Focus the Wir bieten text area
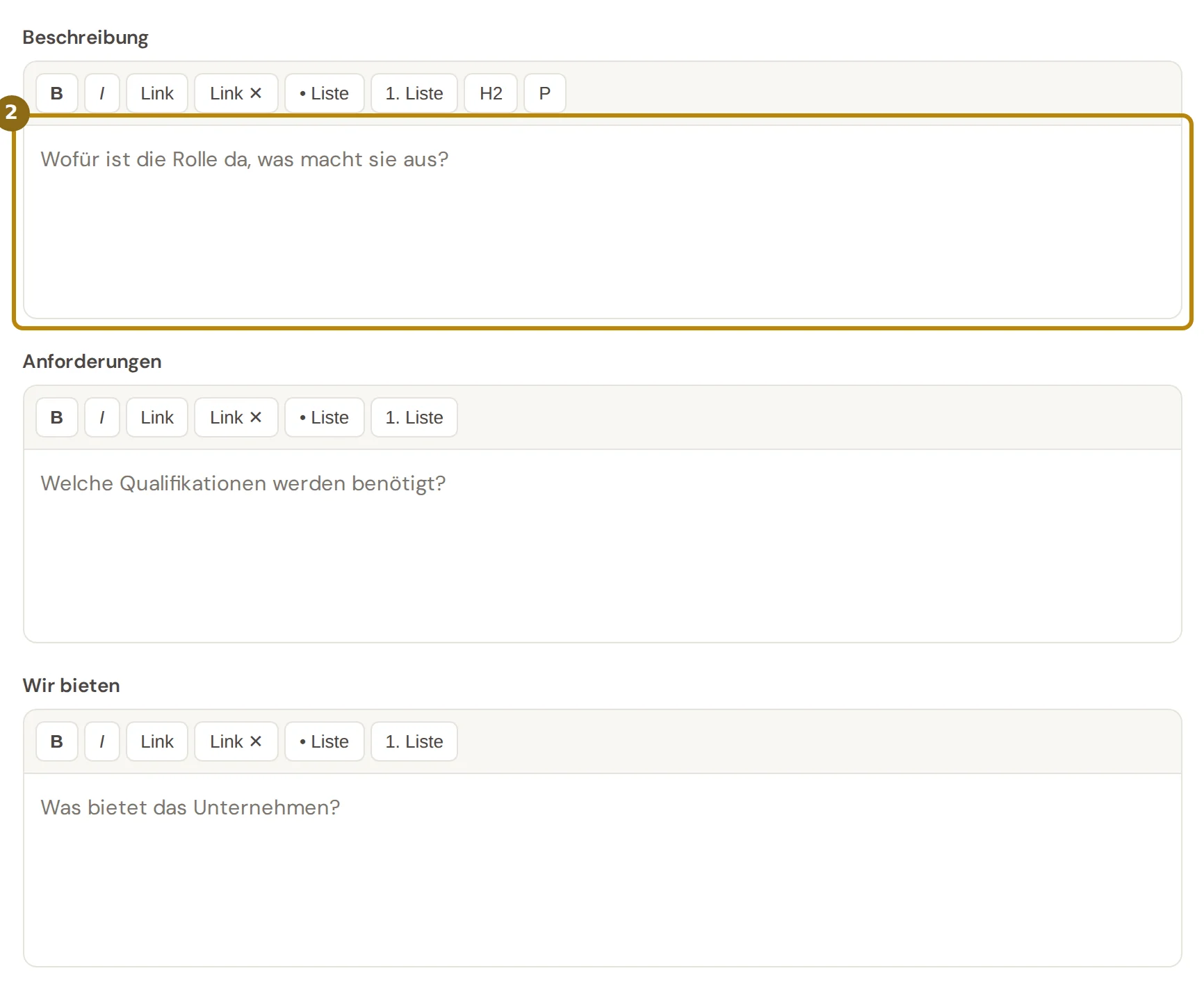The image size is (1204, 989). (603, 870)
